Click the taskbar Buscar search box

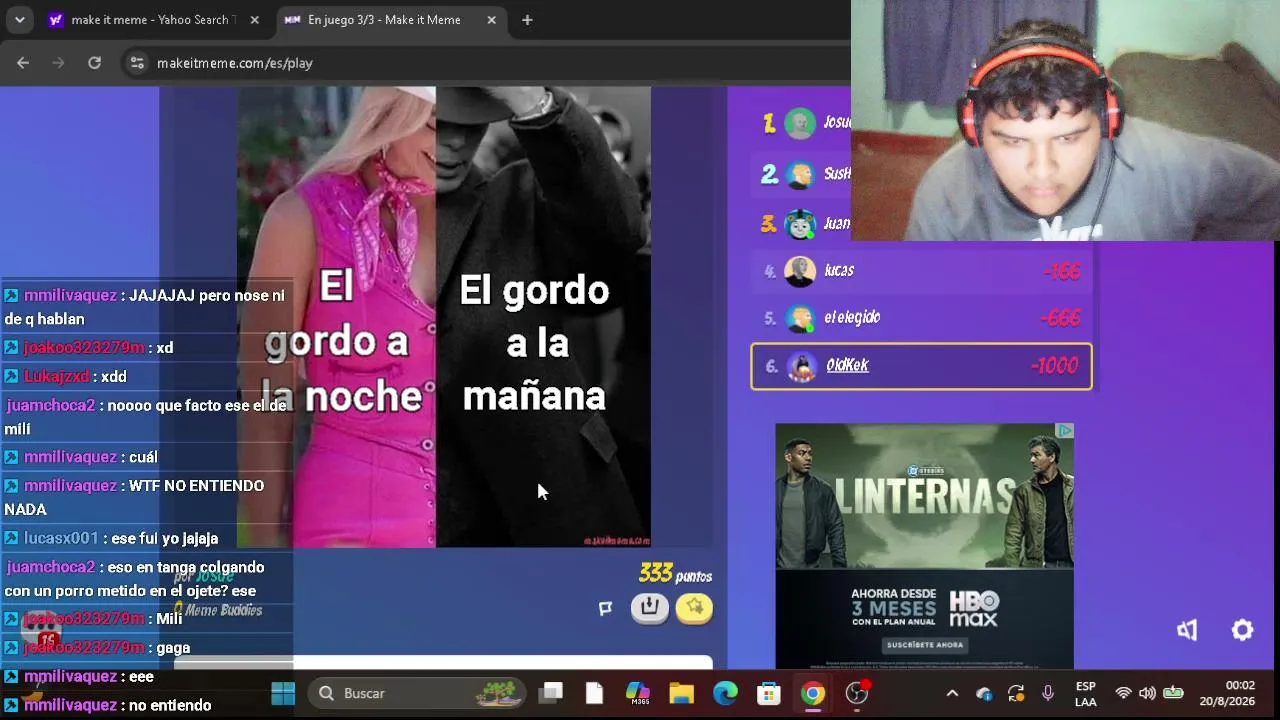coord(416,693)
